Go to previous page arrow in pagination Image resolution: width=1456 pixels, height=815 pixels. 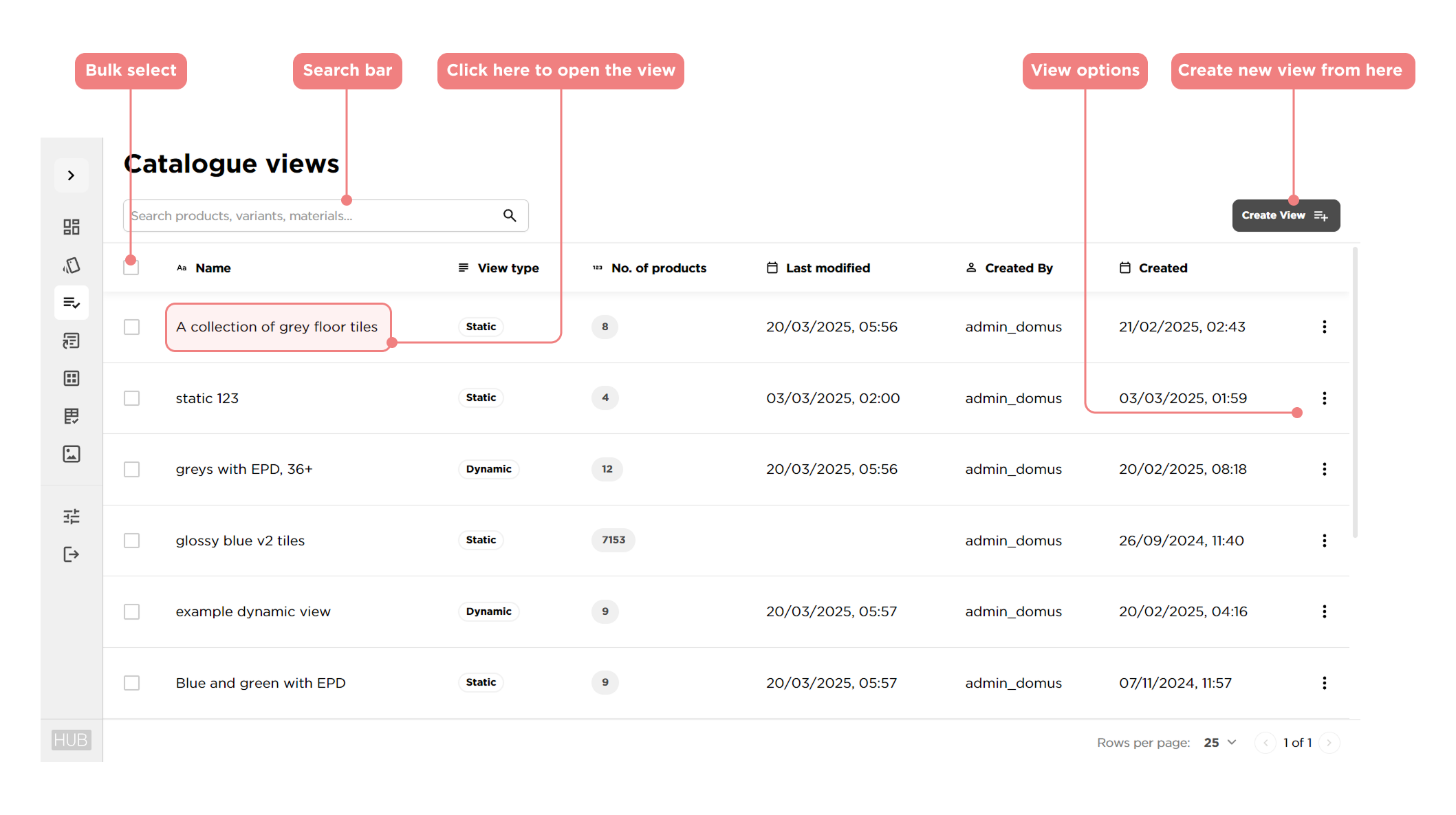1265,743
